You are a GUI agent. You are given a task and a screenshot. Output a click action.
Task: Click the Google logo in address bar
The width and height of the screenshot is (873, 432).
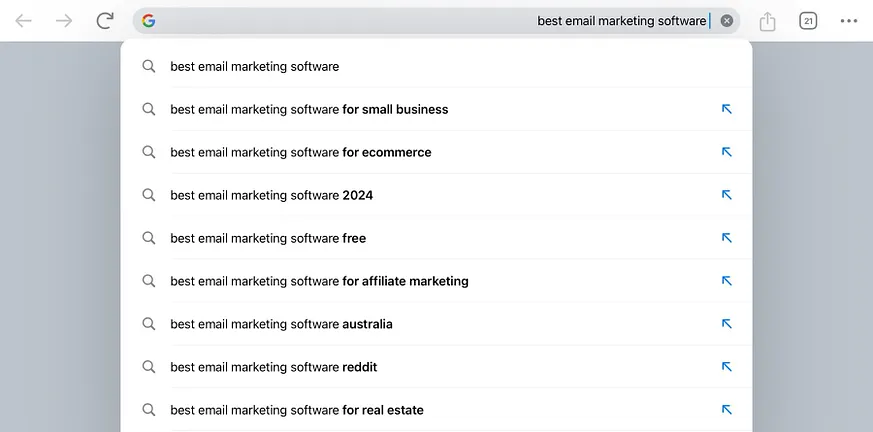(x=149, y=21)
